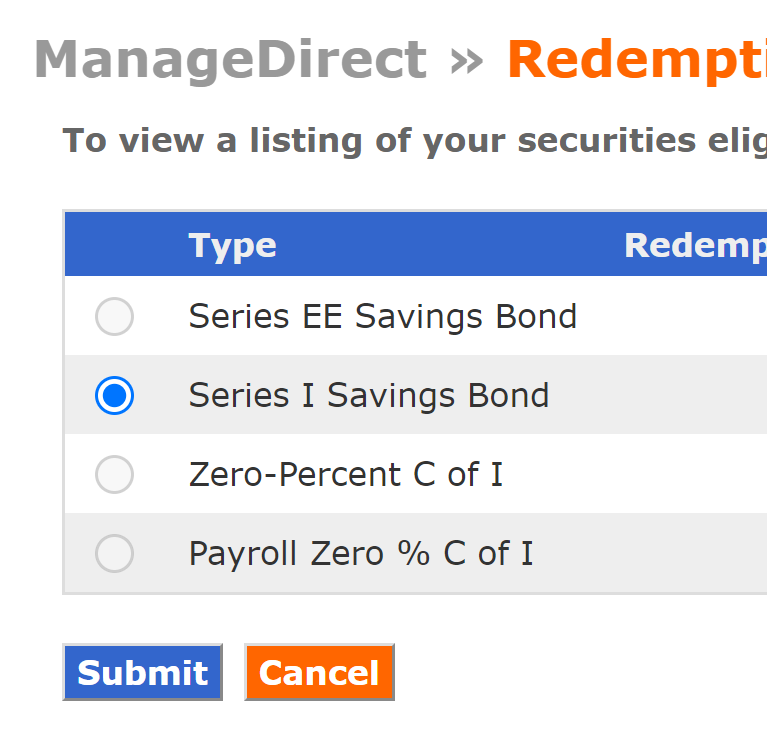Click the "Zero-Percent C of I" text label
Image resolution: width=767 pixels, height=742 pixels.
345,474
